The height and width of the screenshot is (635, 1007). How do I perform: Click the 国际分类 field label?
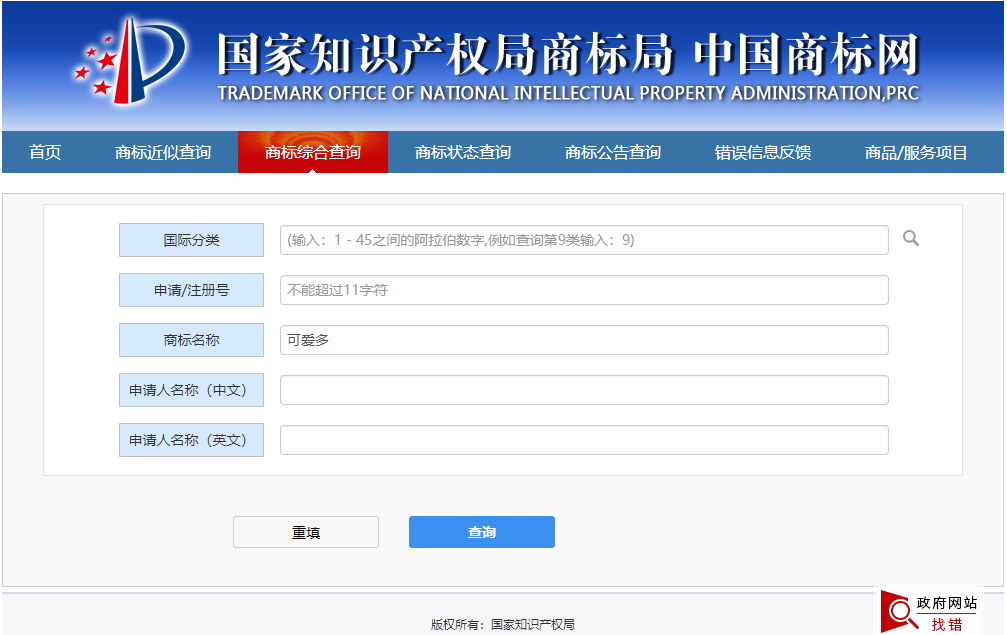[190, 239]
